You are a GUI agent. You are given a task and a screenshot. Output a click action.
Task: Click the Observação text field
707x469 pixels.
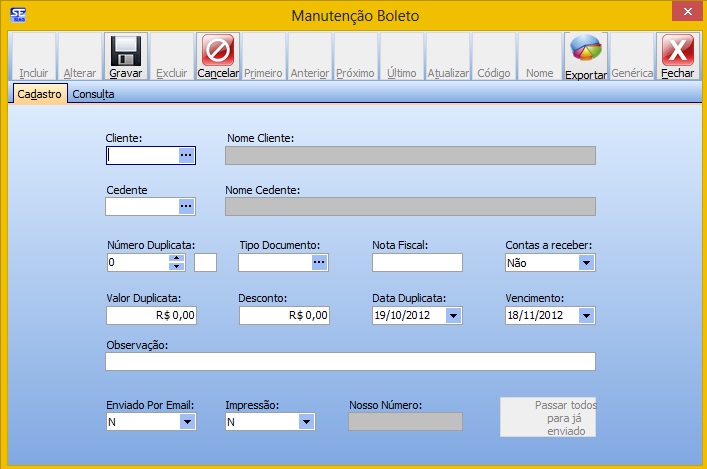(x=351, y=361)
